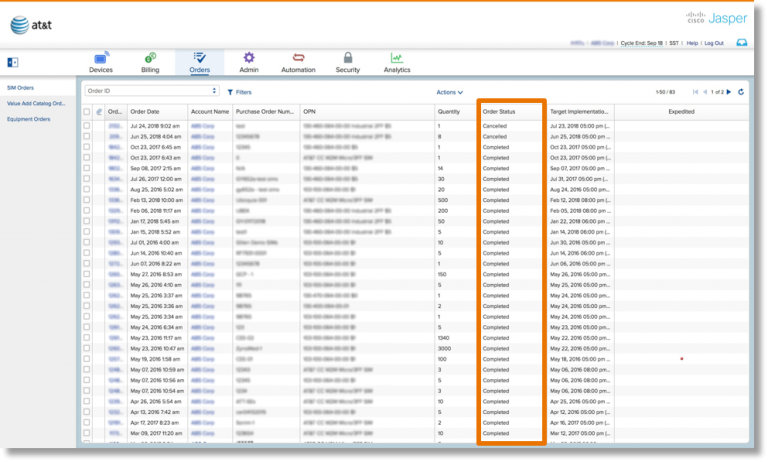The image size is (768, 462).
Task: Check the Feb 13, 2018 10:00 am order
Action: [87, 200]
